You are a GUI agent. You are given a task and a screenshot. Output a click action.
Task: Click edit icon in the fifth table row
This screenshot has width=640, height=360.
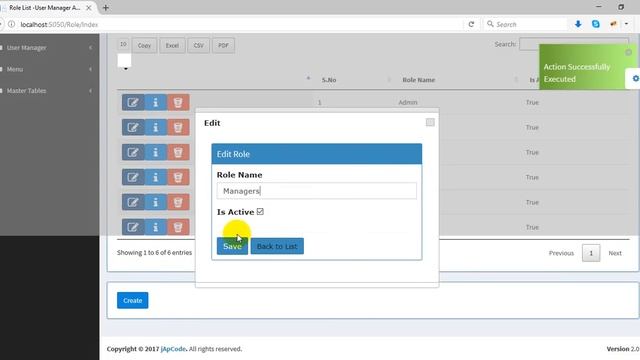133,202
